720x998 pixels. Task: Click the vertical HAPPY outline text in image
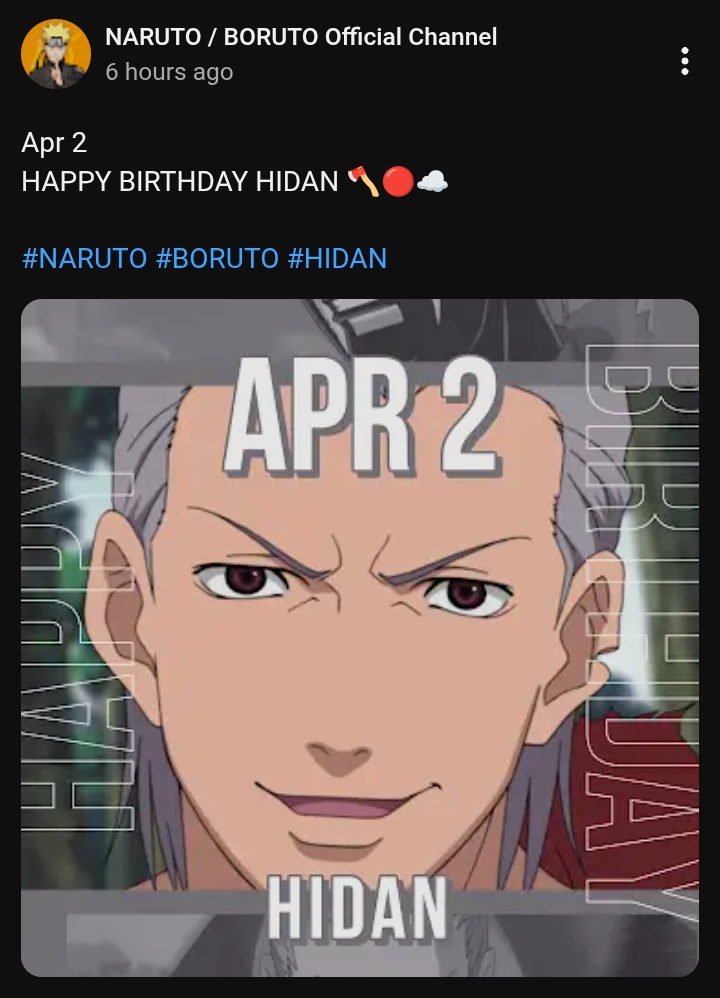[x=78, y=642]
